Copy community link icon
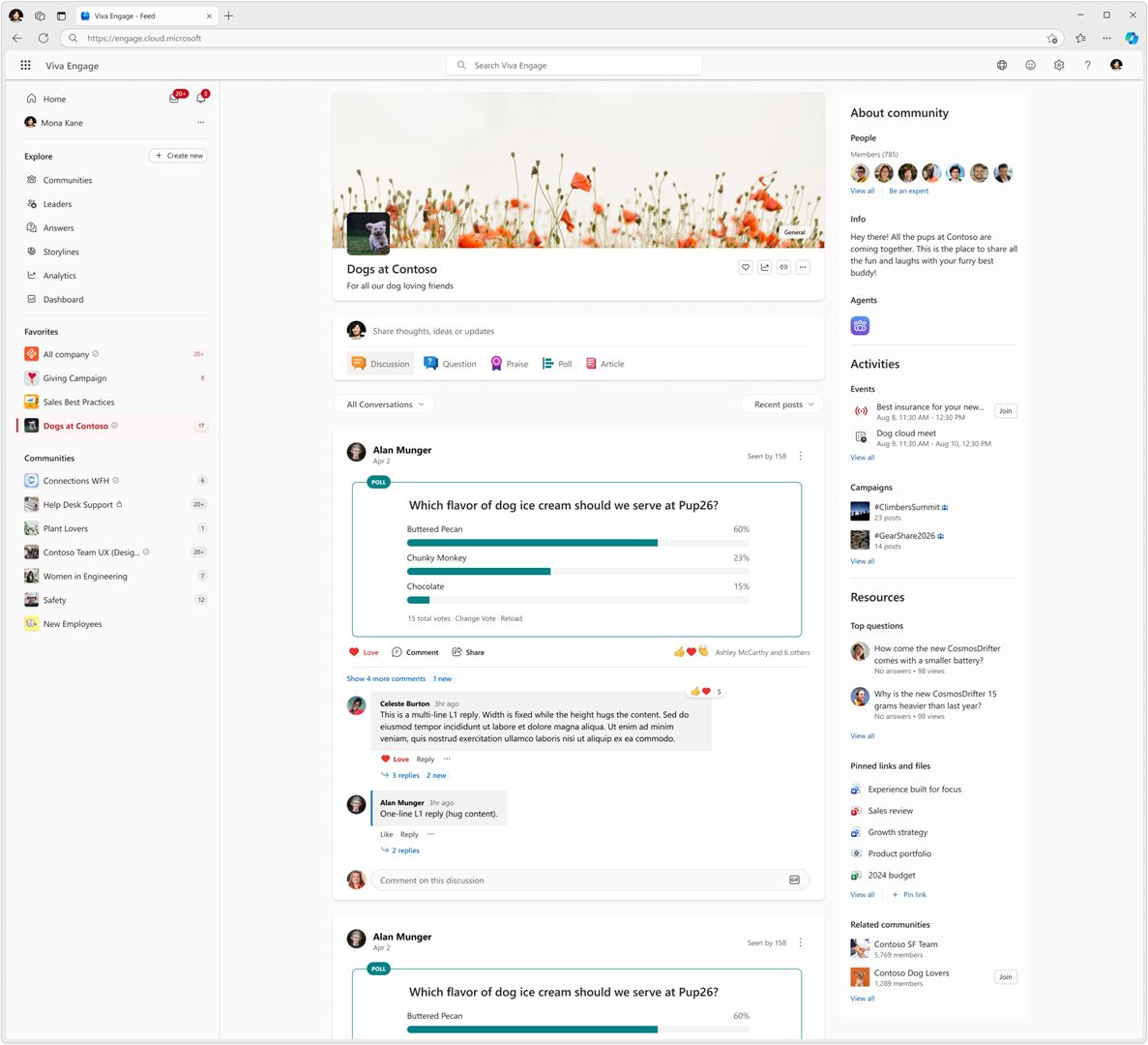1148x1045 pixels. [x=783, y=267]
